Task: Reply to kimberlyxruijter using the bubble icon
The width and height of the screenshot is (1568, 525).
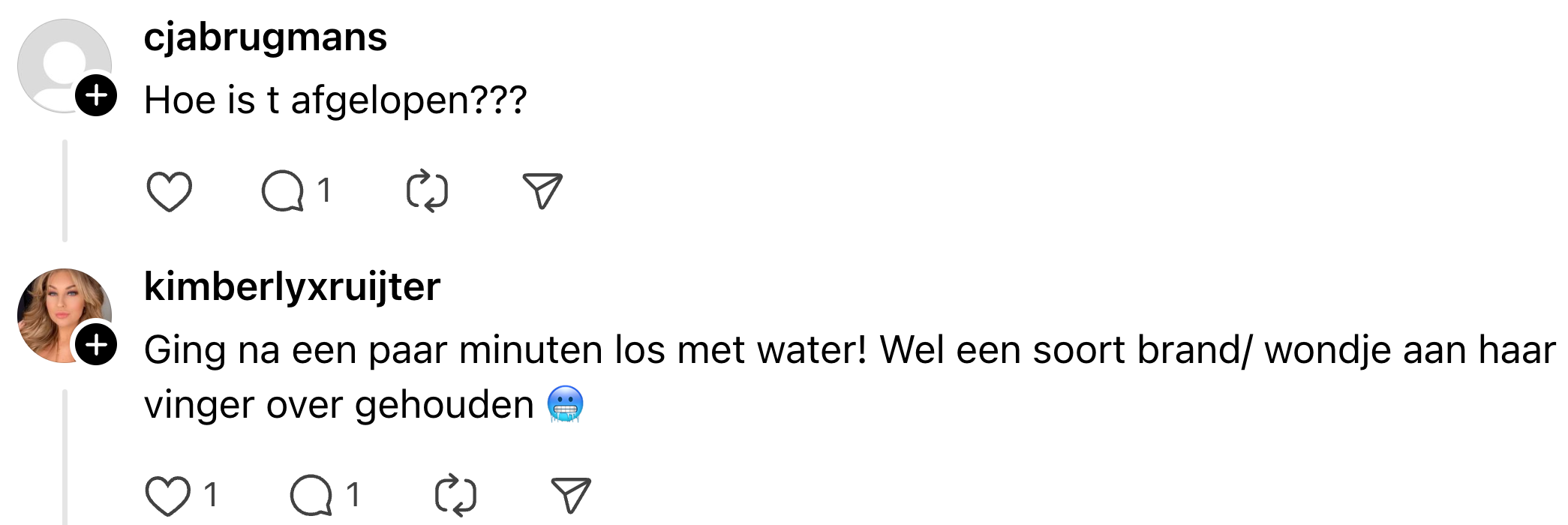Action: click(x=311, y=496)
